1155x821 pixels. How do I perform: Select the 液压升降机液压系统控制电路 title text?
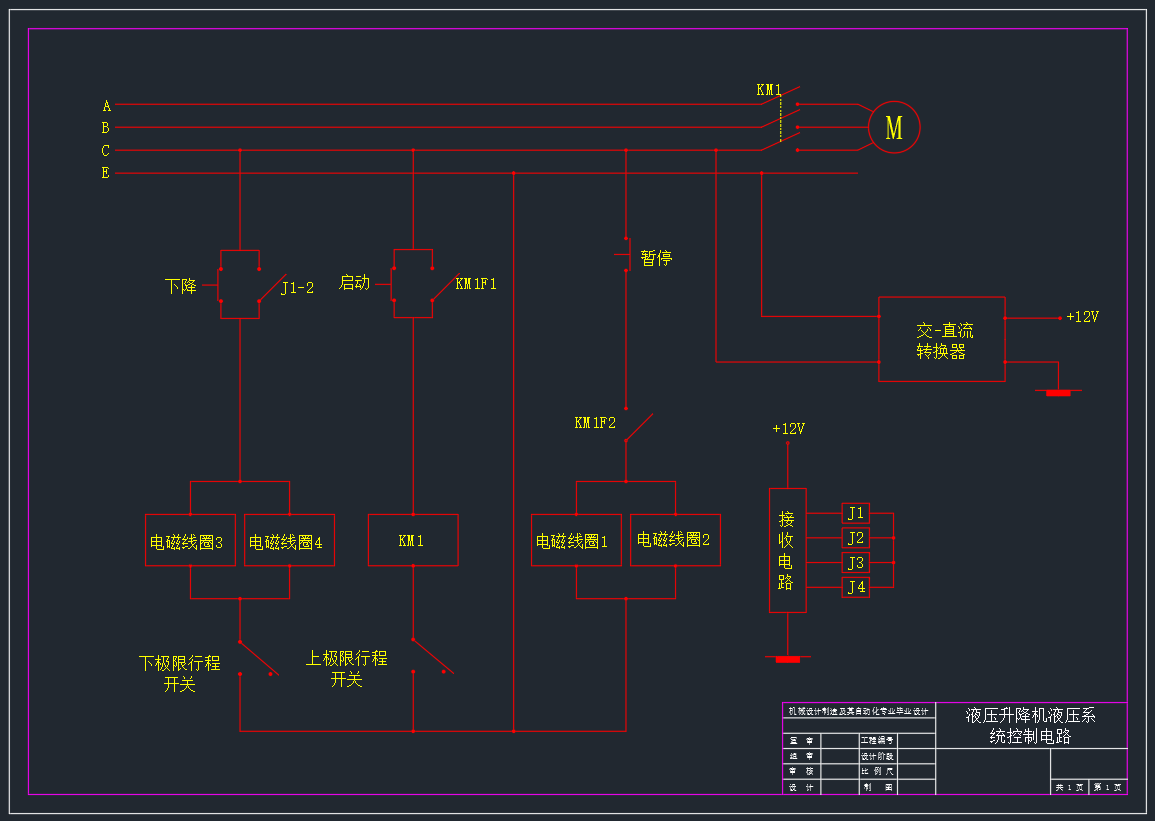(x=1030, y=726)
